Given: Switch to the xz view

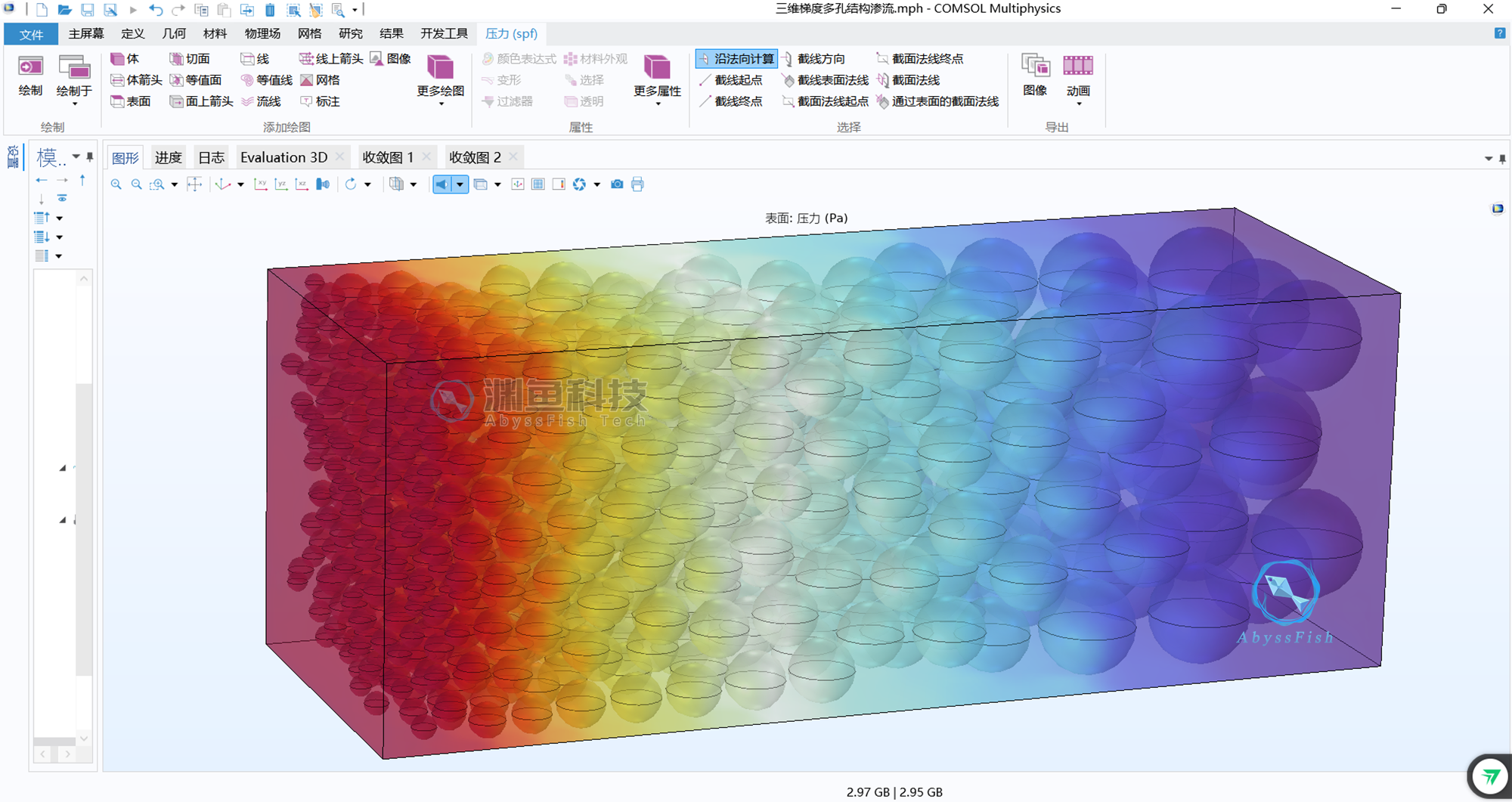Looking at the screenshot, I should click(x=302, y=184).
